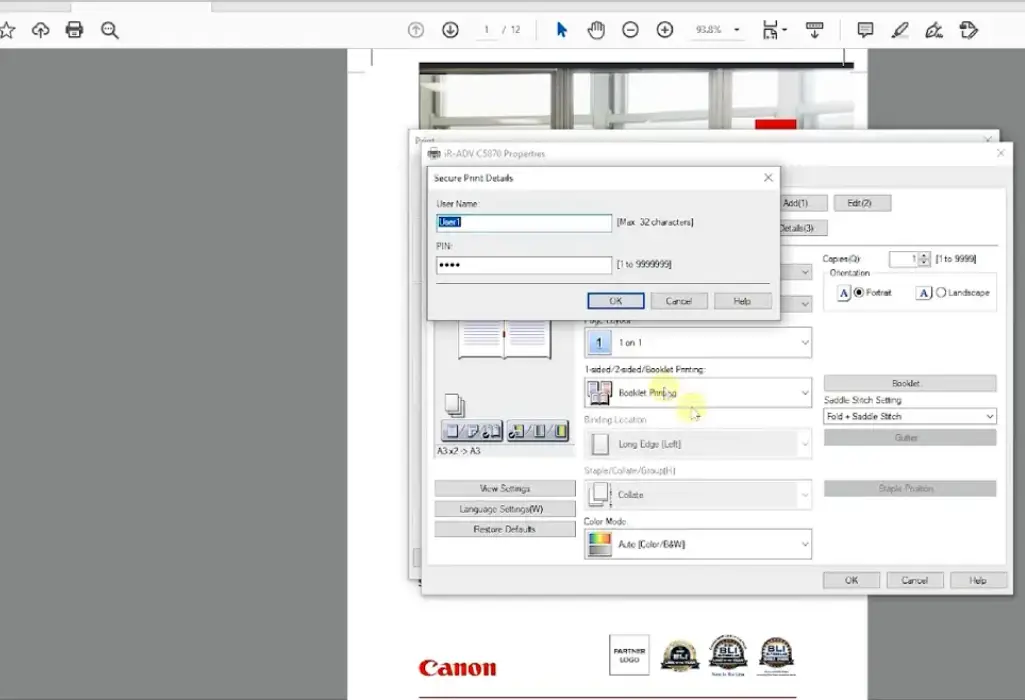Select the Portrait orientation radio button

857,292
